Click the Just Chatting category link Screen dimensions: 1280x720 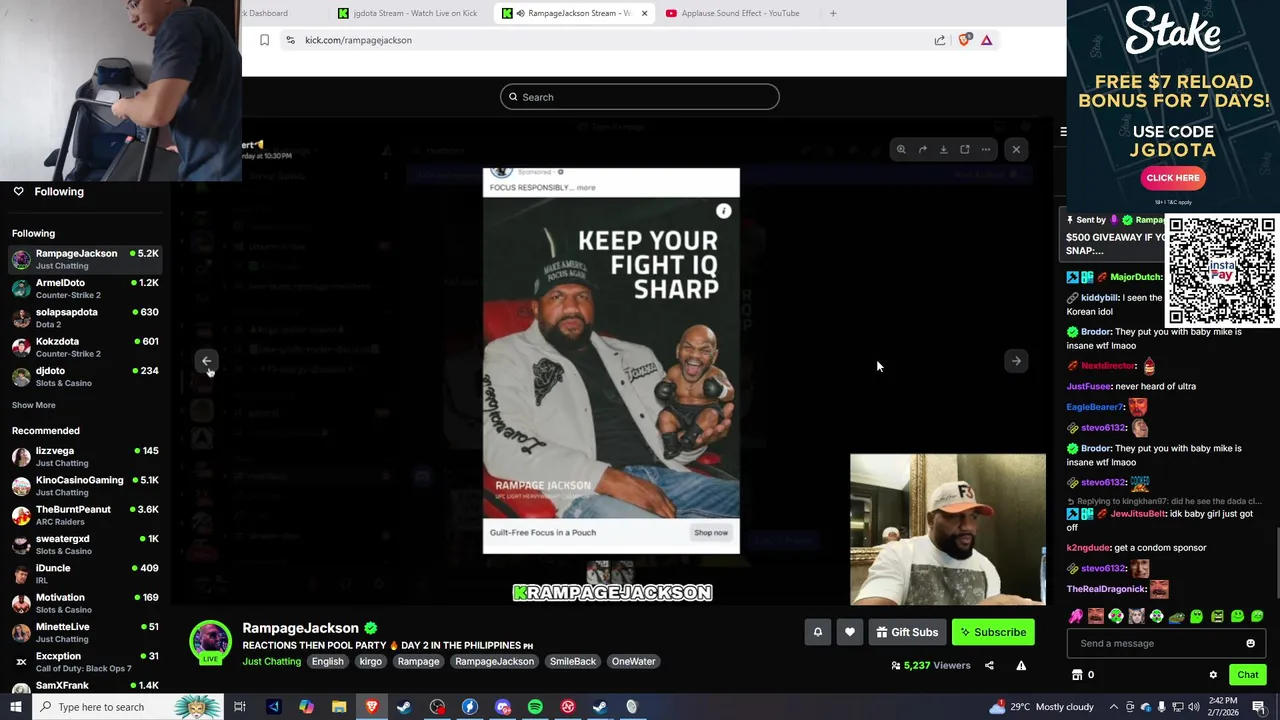point(271,661)
